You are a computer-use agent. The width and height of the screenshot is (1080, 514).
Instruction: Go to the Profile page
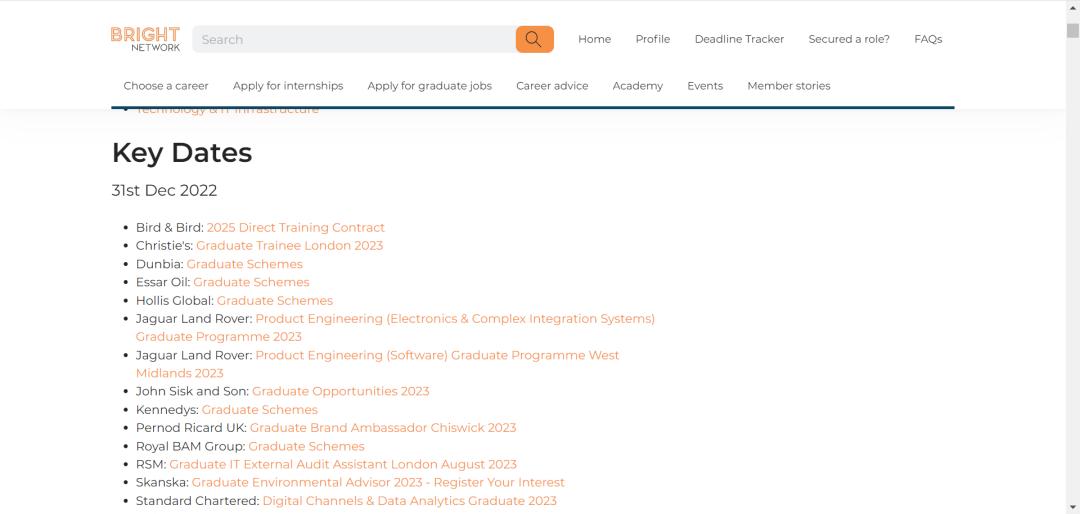(x=652, y=39)
